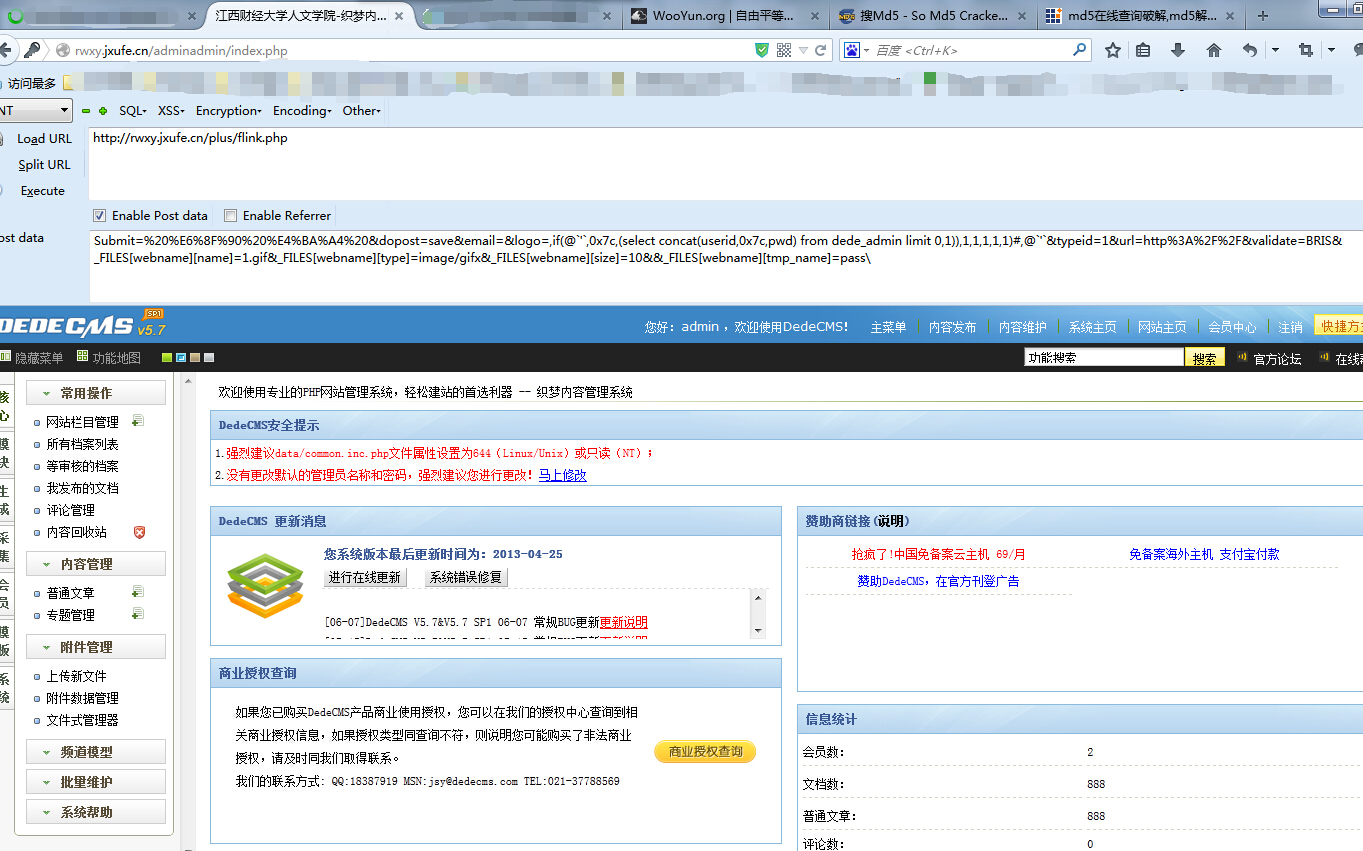This screenshot has height=851, width=1363.
Task: Open the HackBar INT combo box
Action: pos(36,110)
